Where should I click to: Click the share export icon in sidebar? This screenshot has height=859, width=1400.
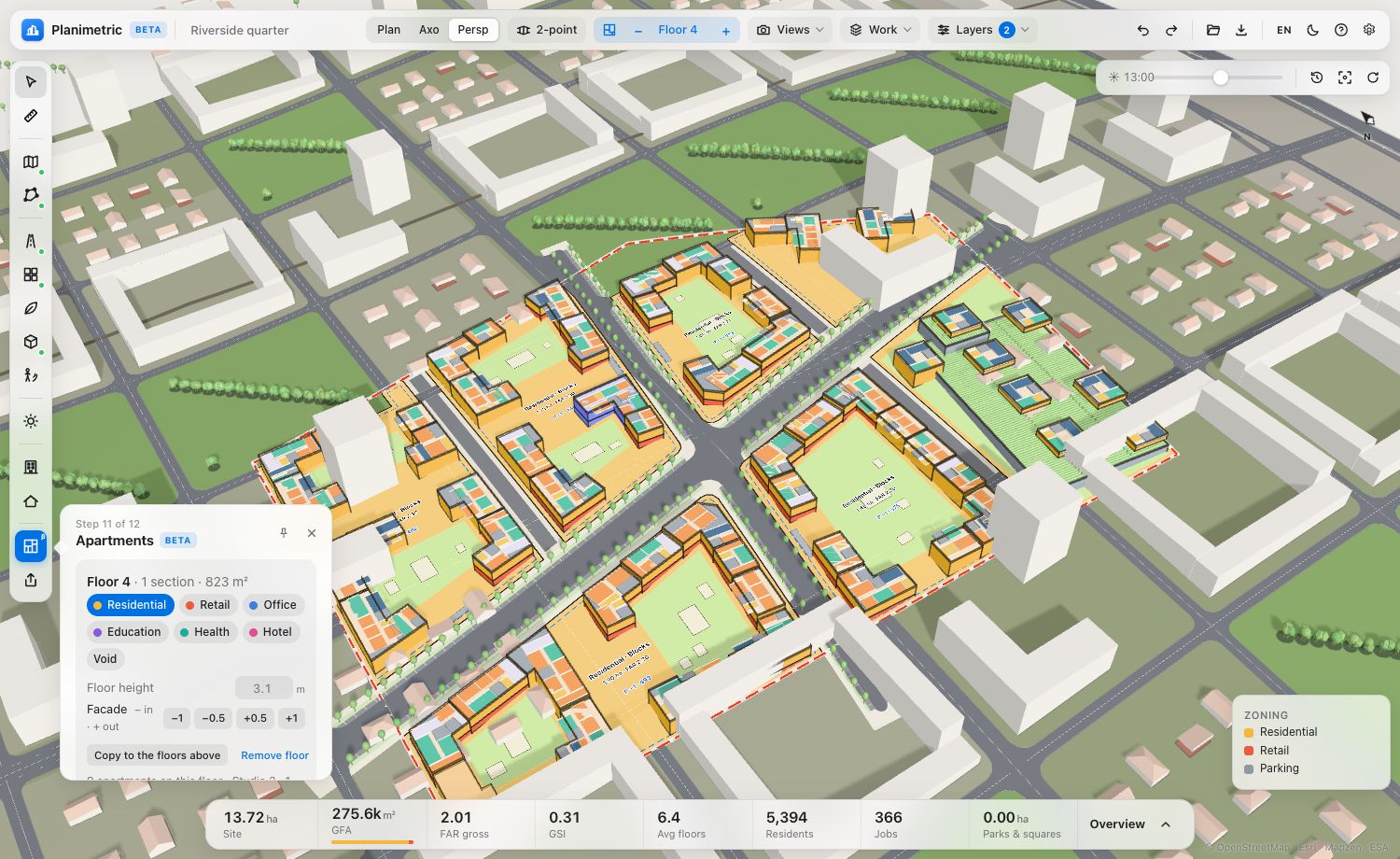point(31,581)
